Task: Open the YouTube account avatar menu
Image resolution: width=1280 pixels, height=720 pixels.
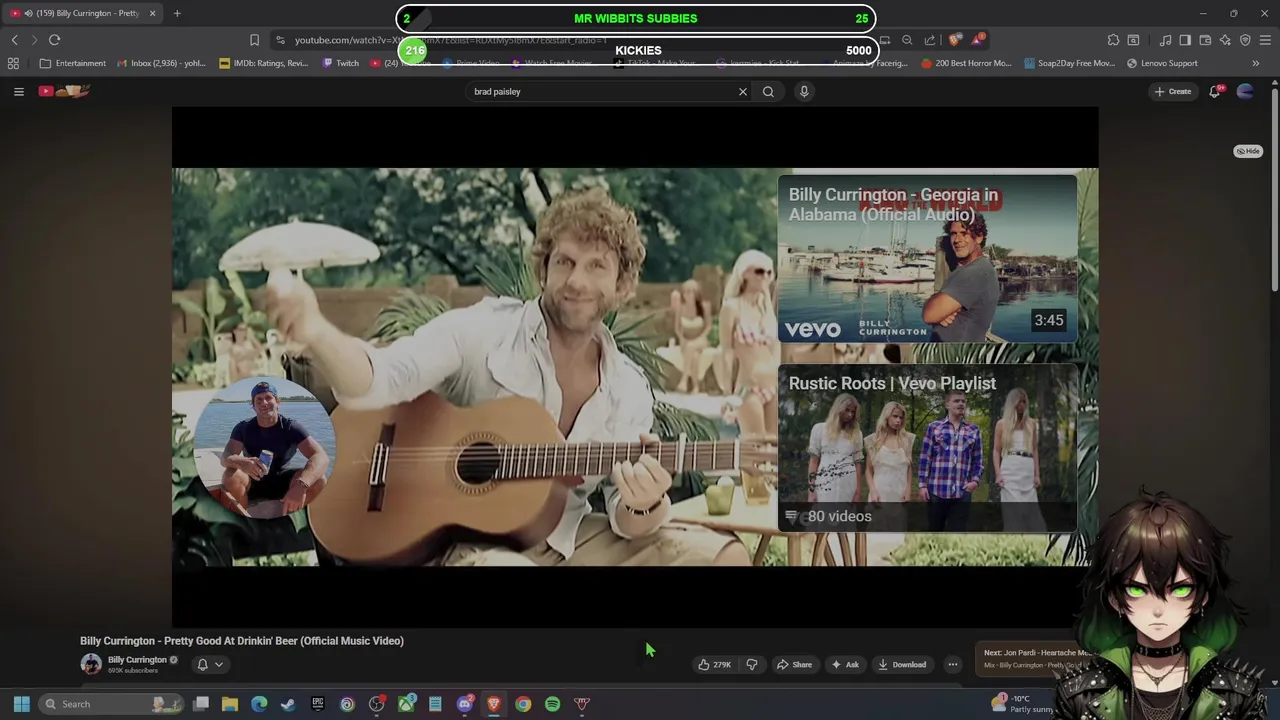Action: pyautogui.click(x=1245, y=91)
